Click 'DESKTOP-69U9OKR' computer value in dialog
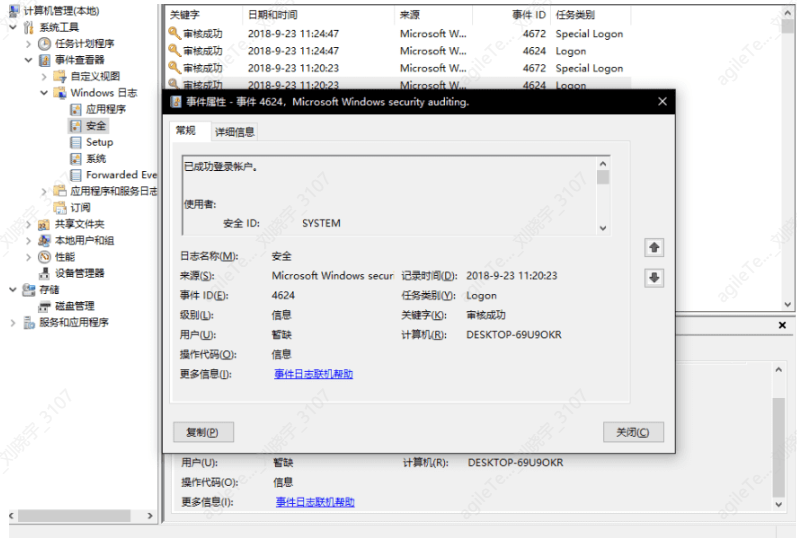 [x=514, y=335]
